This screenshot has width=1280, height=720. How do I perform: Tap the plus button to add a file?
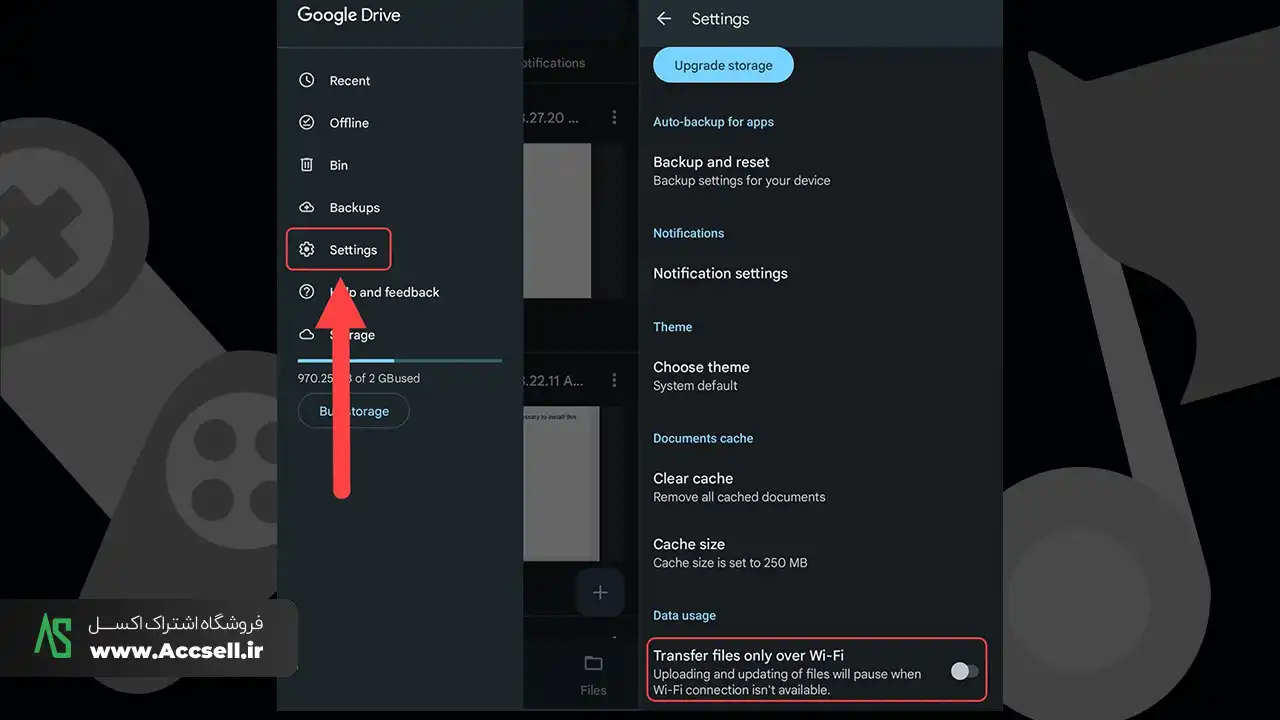tap(600, 593)
